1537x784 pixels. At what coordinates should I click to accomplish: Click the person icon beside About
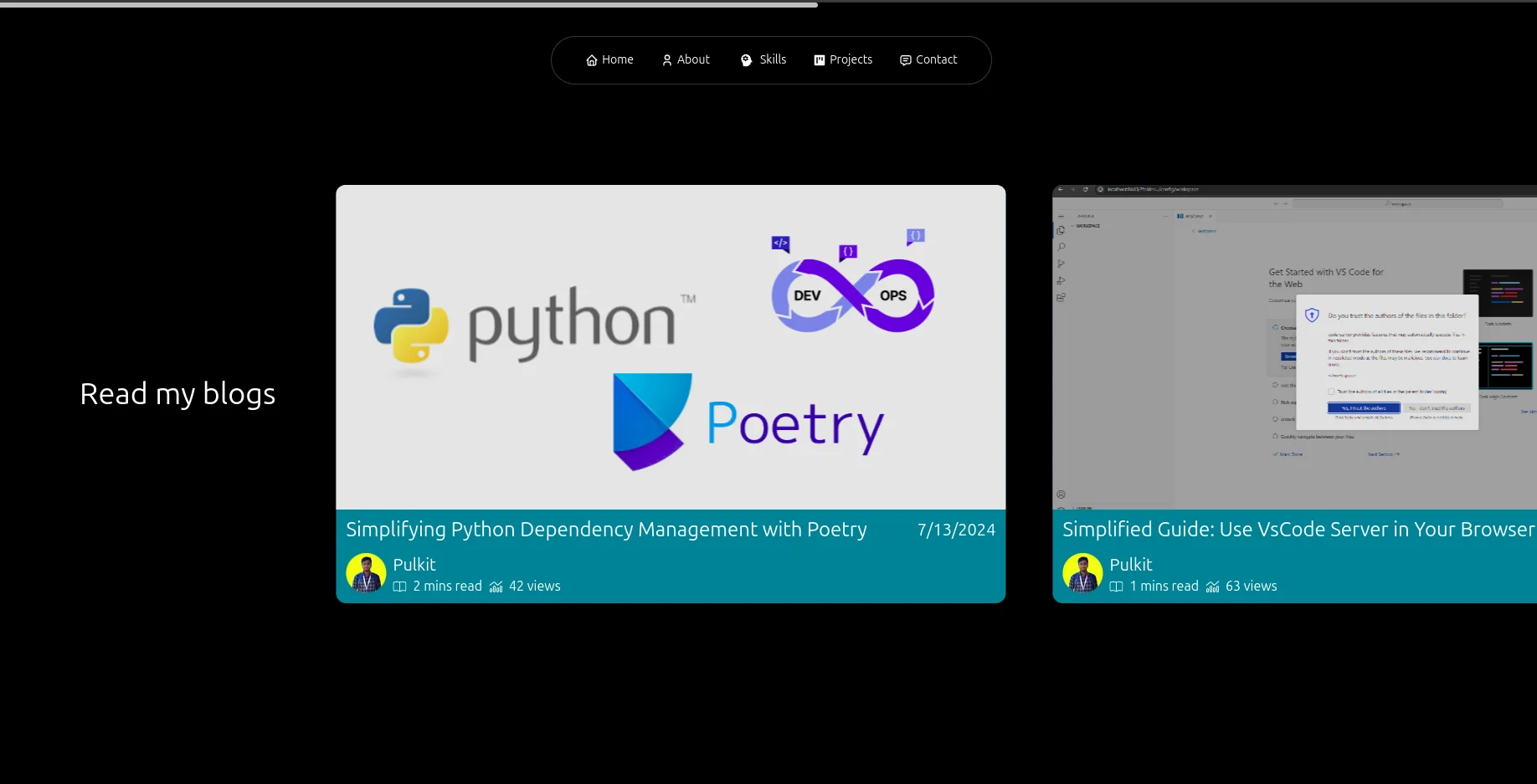[x=667, y=60]
